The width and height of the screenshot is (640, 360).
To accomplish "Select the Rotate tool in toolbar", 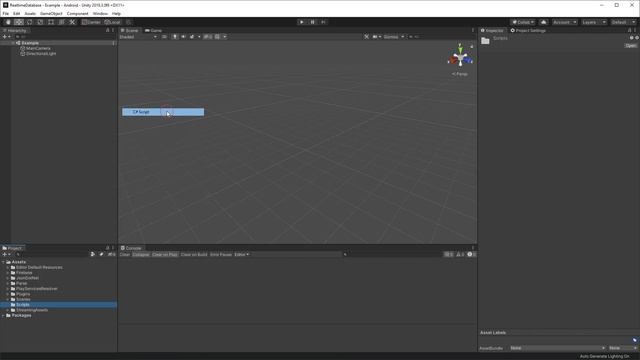I will tap(29, 22).
